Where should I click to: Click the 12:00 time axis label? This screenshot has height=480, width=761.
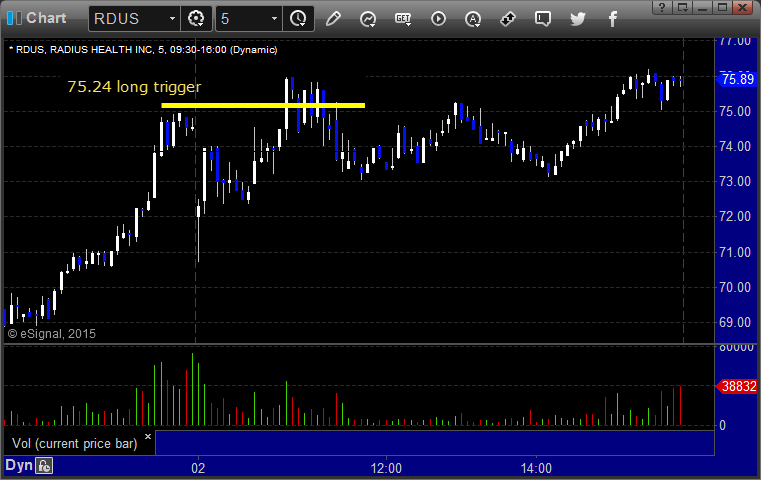point(386,468)
